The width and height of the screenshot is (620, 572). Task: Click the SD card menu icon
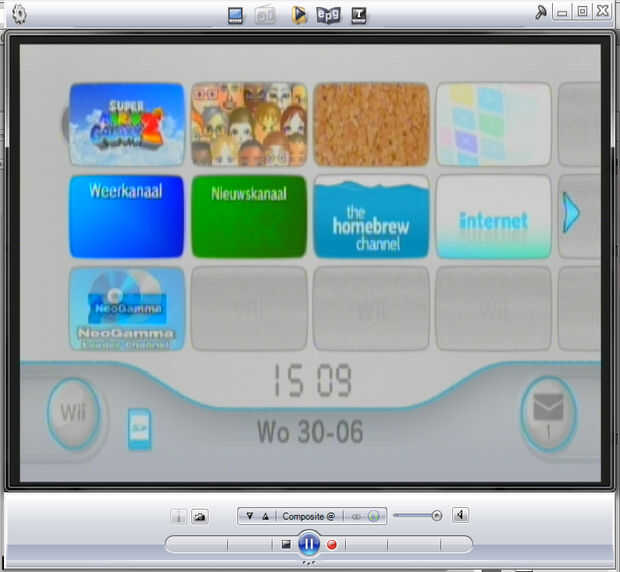[x=140, y=429]
